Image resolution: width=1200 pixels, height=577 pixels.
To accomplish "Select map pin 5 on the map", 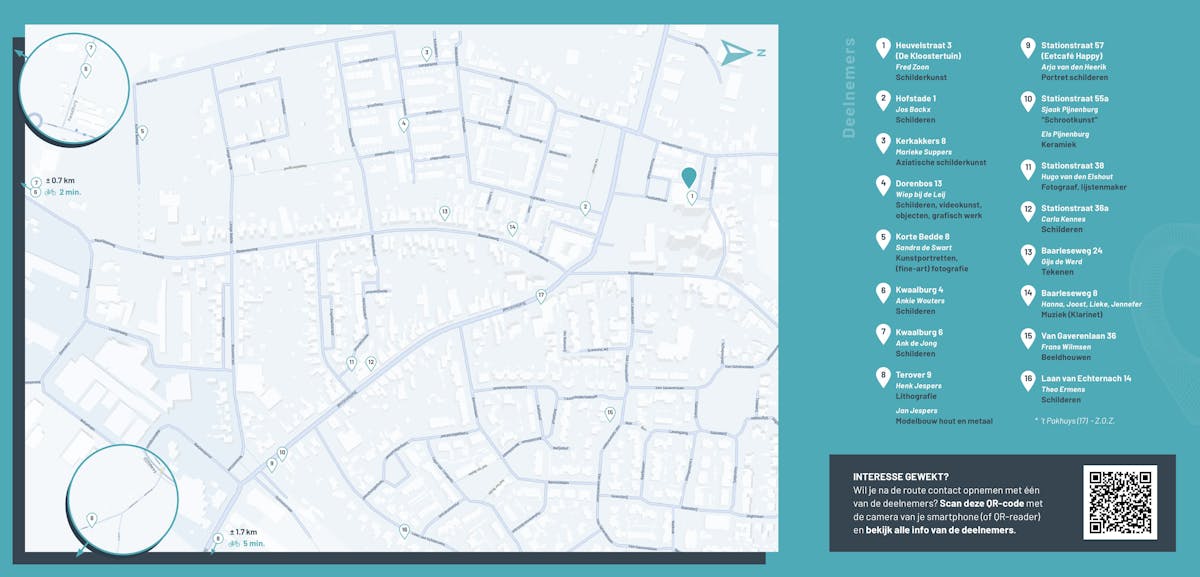I will coord(143,131).
